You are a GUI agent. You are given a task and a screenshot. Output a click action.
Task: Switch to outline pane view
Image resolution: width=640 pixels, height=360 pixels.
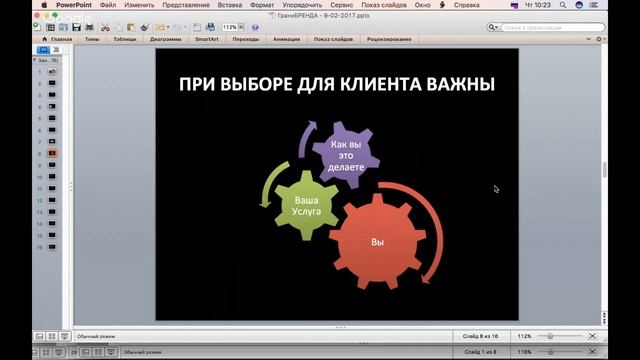click(x=56, y=50)
